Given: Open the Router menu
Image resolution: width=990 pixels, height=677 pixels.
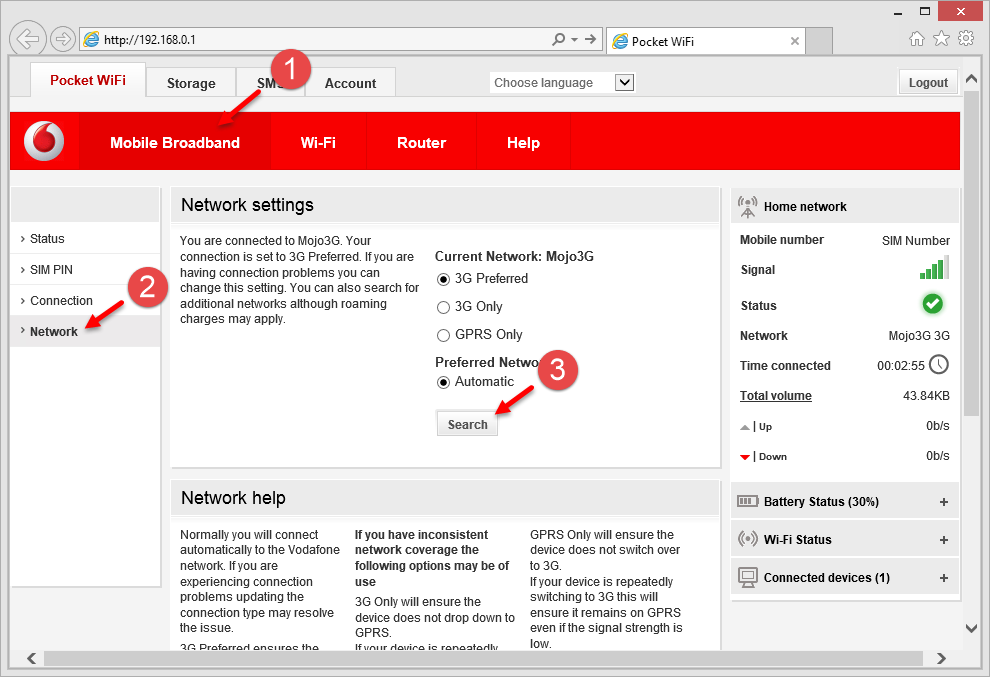Looking at the screenshot, I should pyautogui.click(x=421, y=143).
